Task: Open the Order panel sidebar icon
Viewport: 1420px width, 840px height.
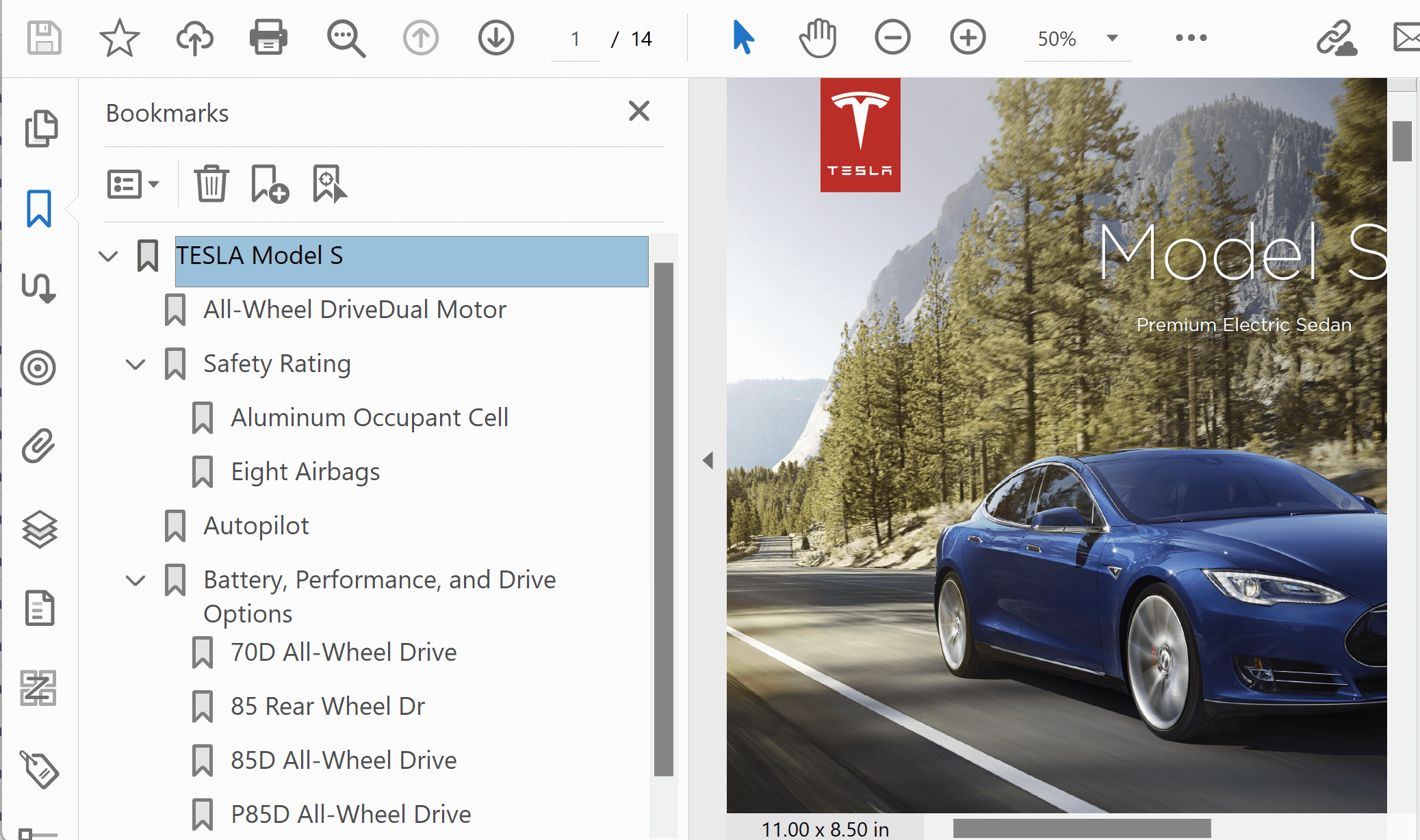Action: point(38,687)
